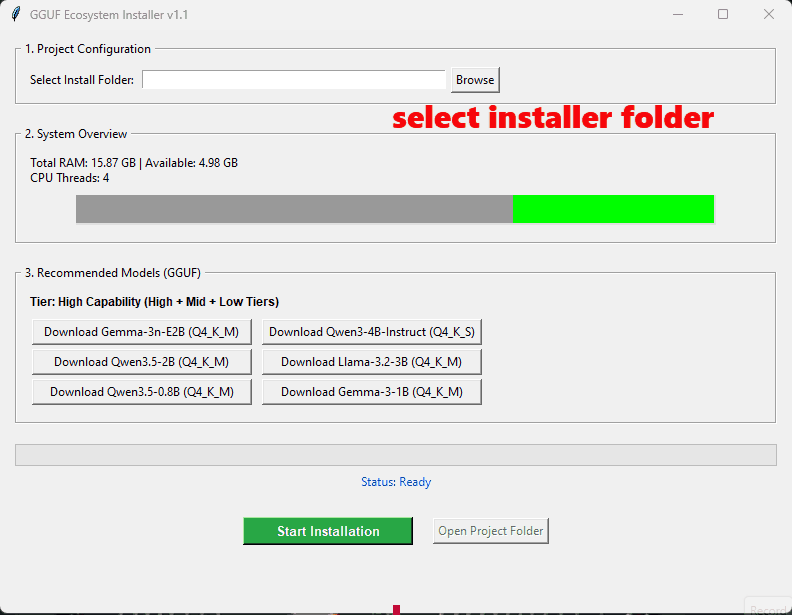
Task: Download the Qwen3.5-0.8B (Q4_K_M) model
Action: point(141,392)
